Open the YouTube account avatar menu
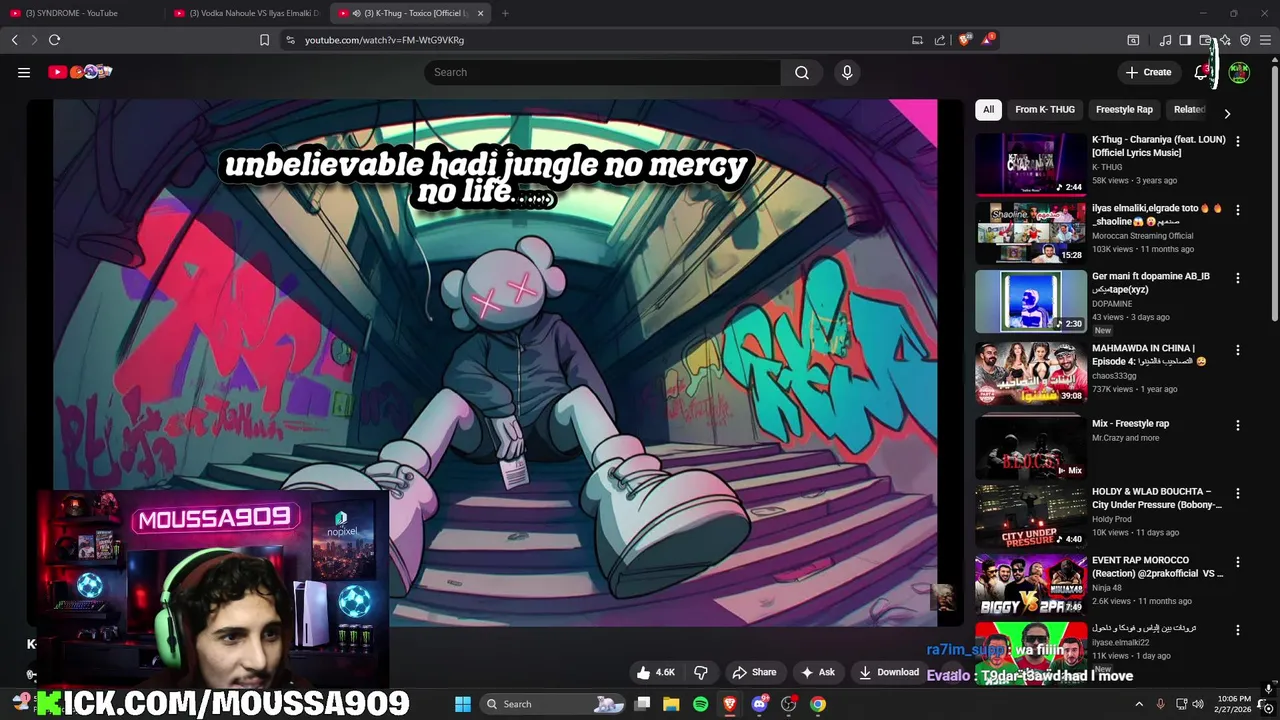1280x720 pixels. [x=1239, y=72]
